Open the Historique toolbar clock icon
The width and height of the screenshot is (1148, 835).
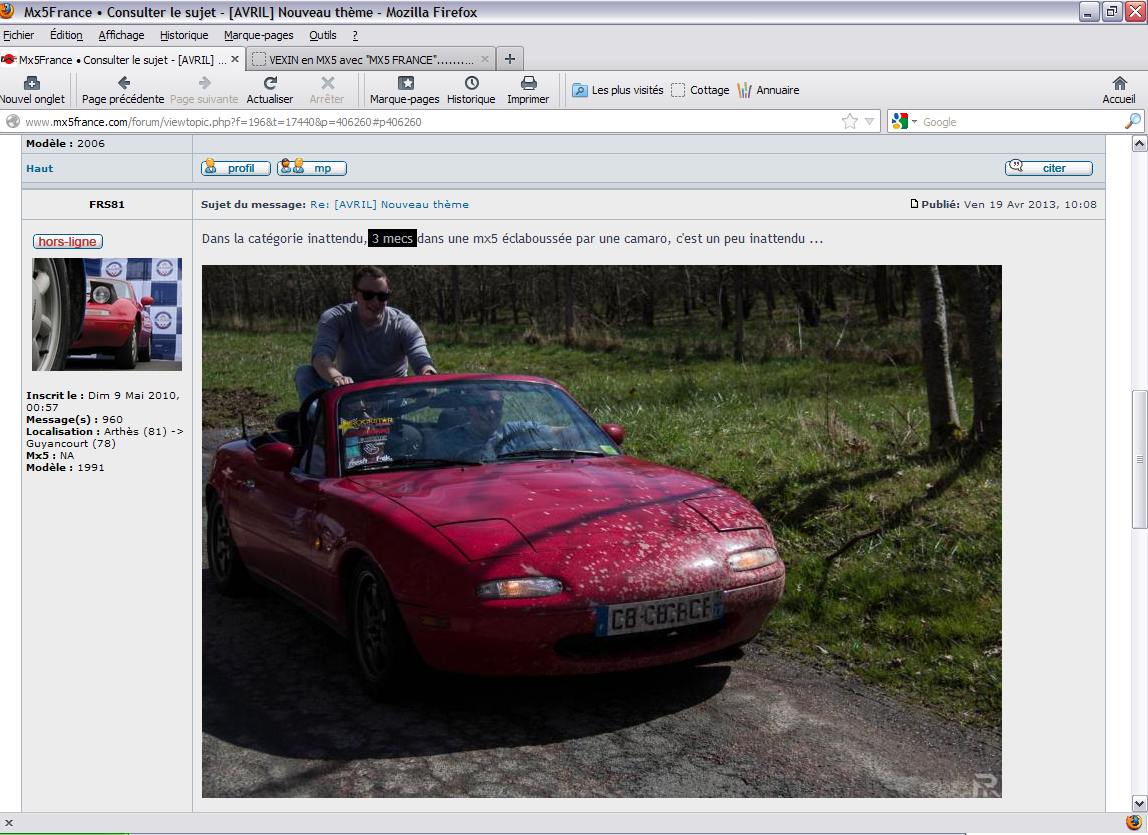tap(472, 83)
